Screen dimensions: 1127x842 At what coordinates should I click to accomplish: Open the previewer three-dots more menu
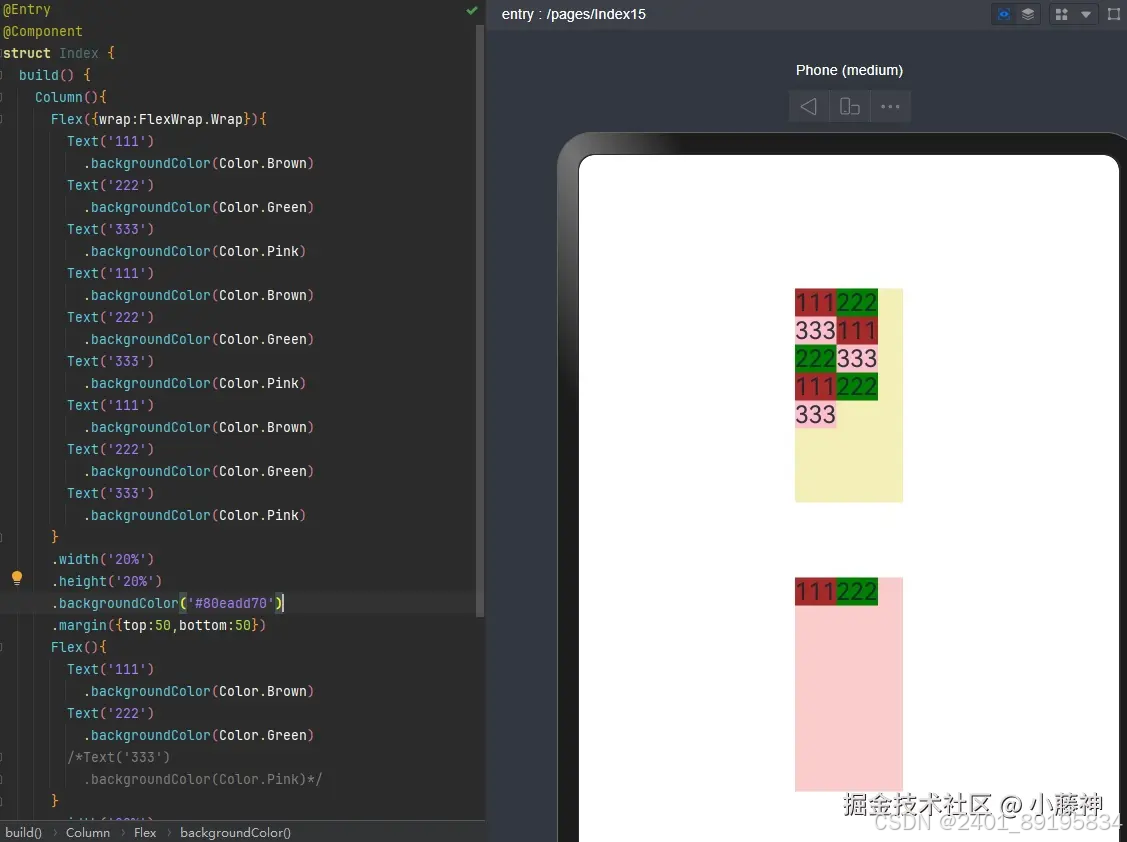point(891,106)
